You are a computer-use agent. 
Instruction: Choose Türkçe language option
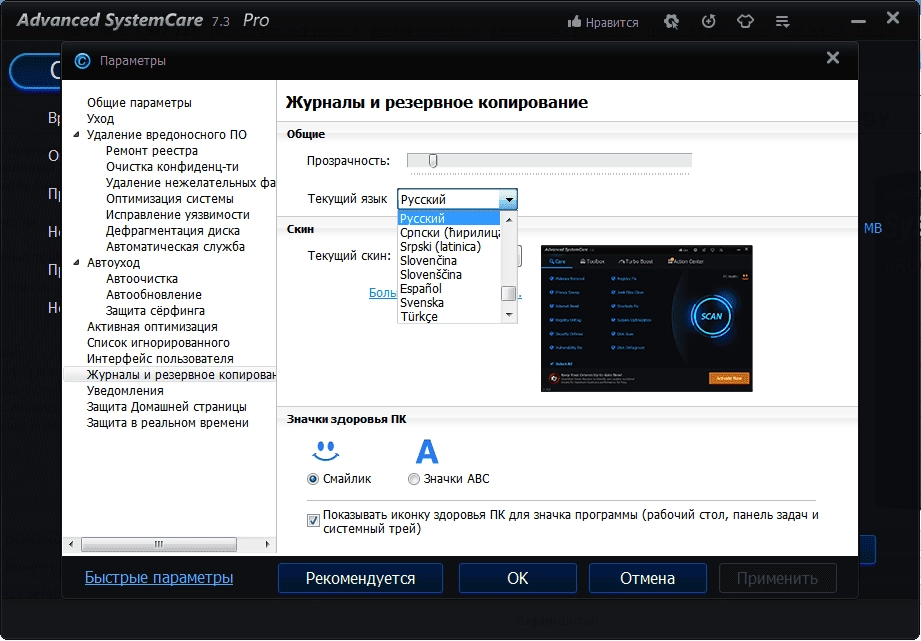tap(449, 317)
